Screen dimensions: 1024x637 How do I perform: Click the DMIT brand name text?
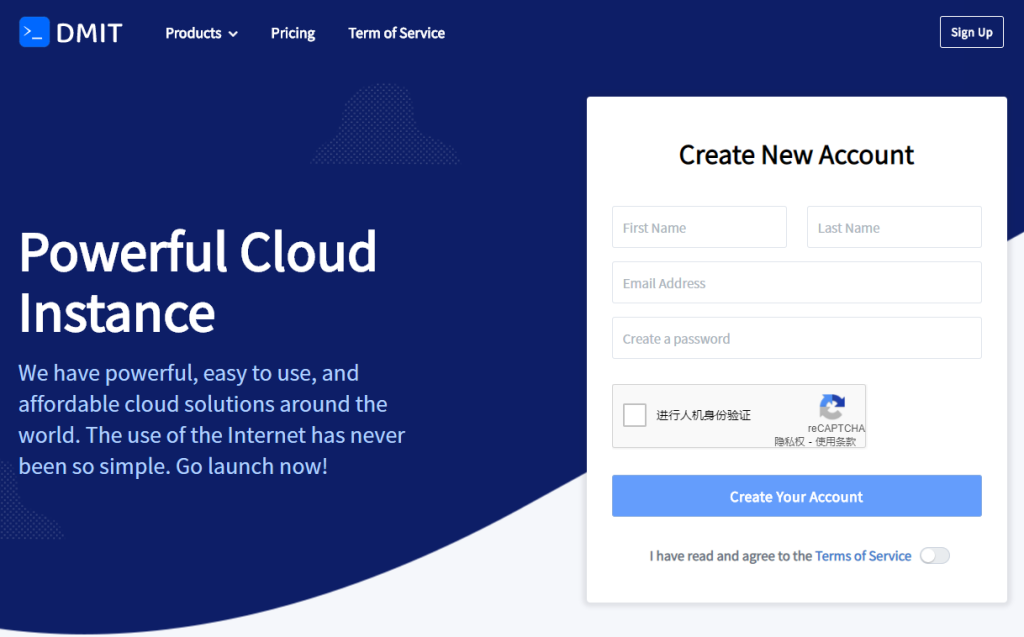coord(89,33)
